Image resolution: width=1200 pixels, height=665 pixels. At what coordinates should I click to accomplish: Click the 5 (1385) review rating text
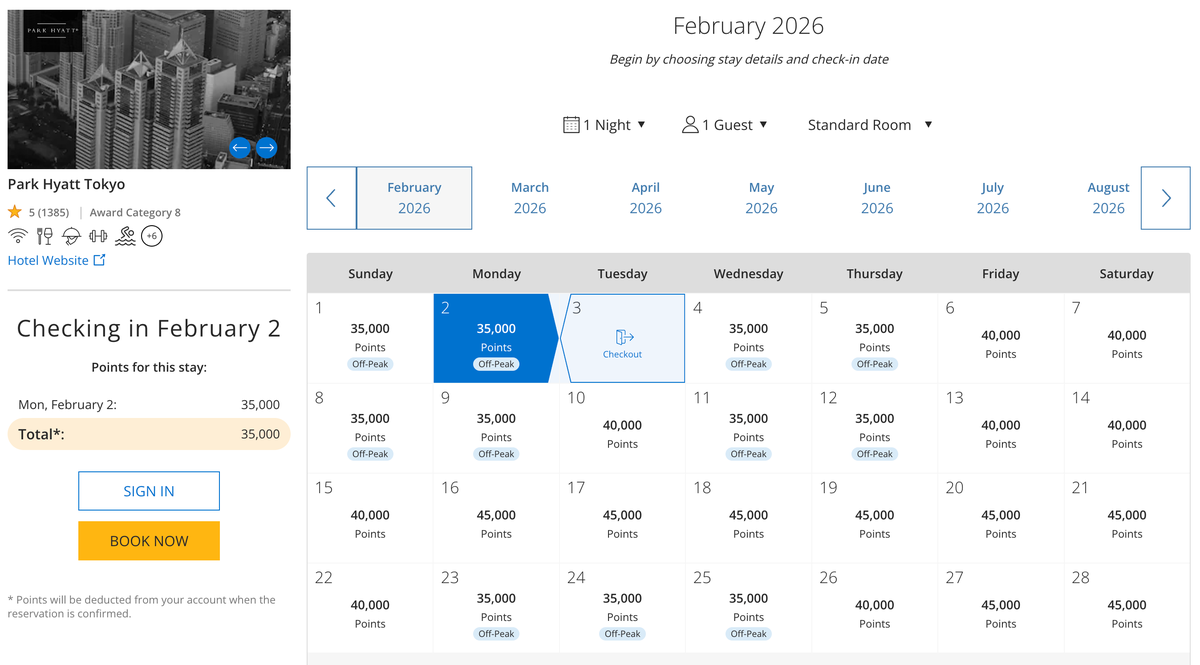click(48, 212)
